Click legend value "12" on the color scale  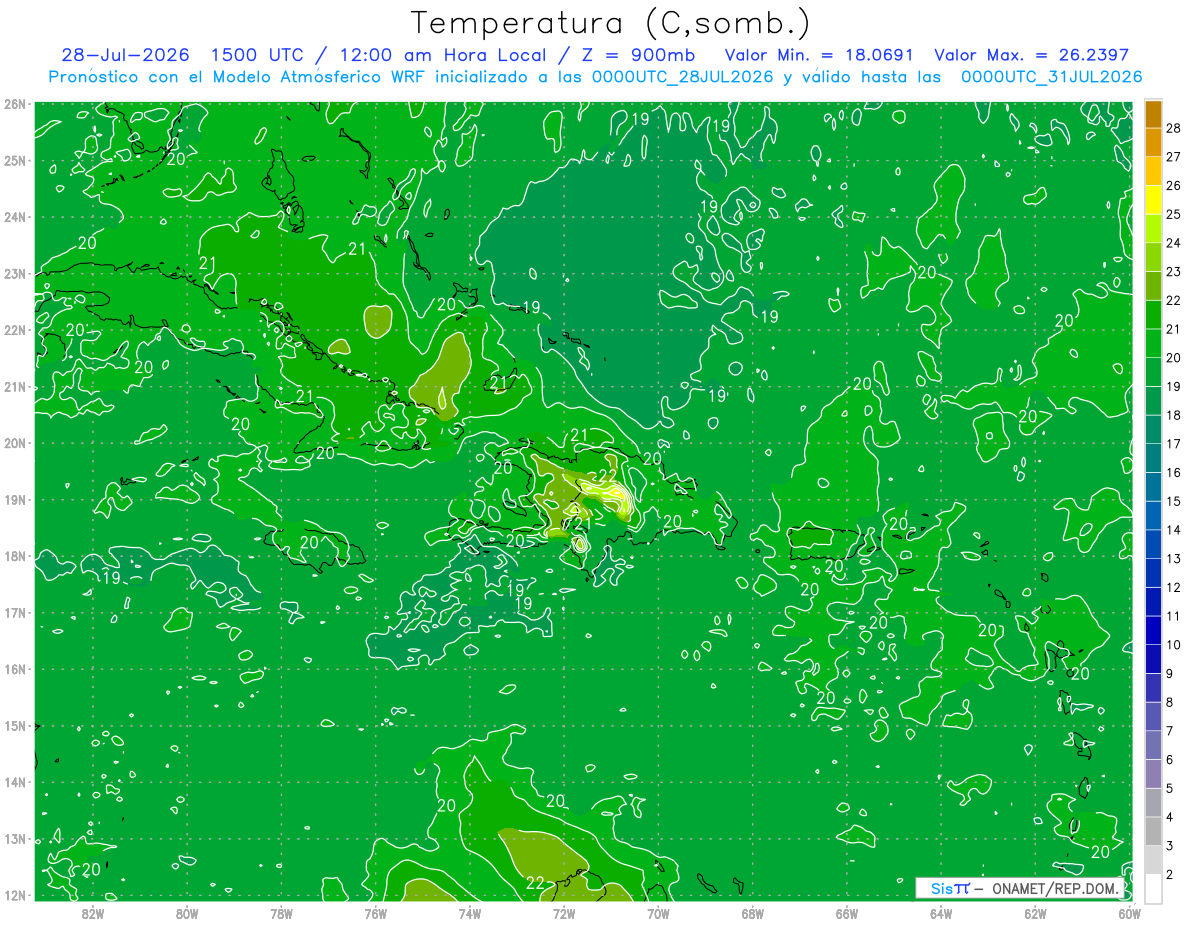point(1173,587)
